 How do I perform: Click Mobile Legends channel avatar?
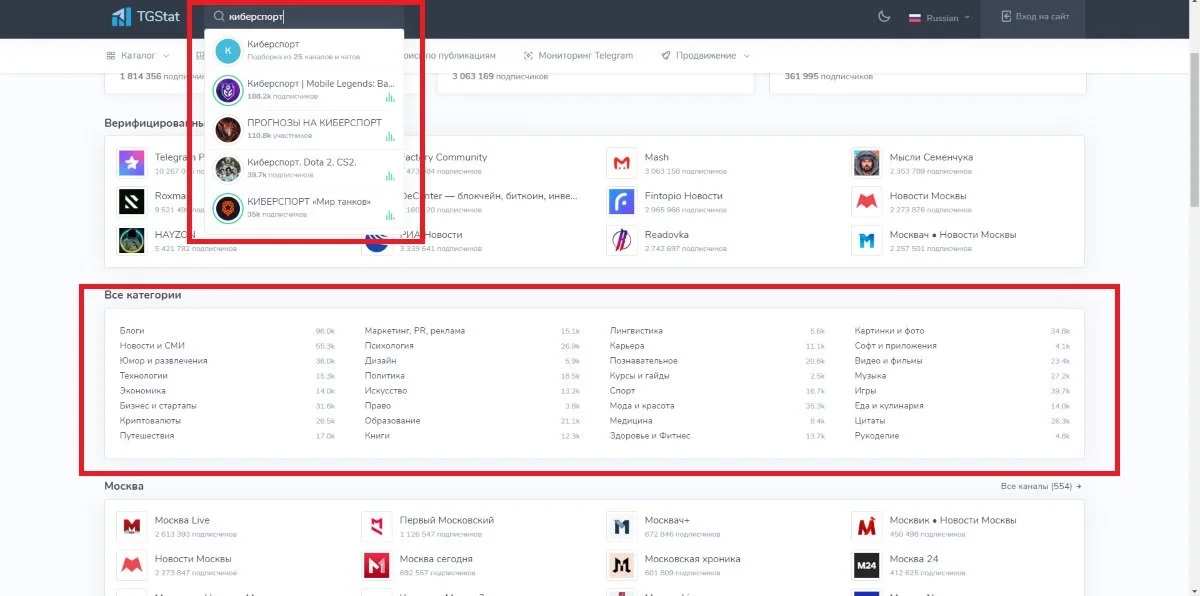(x=228, y=90)
